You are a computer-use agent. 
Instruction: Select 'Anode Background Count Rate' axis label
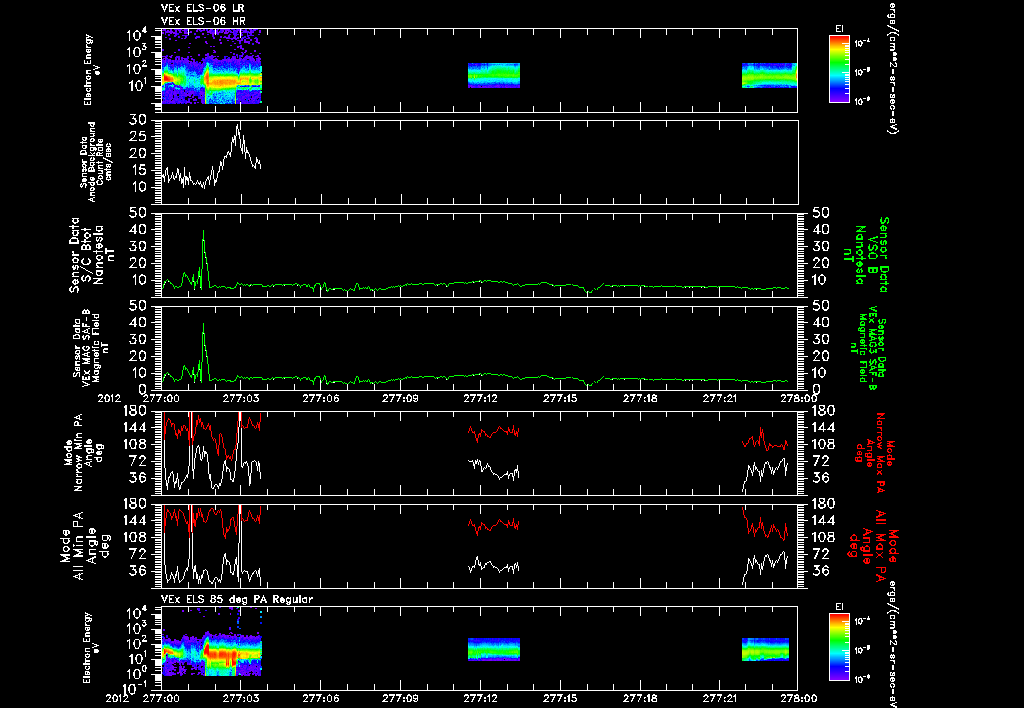pyautogui.click(x=97, y=162)
